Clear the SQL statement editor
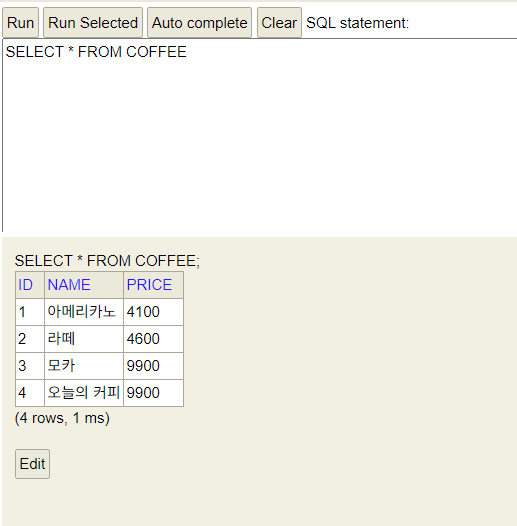Screen dimensions: 517x526 point(279,23)
